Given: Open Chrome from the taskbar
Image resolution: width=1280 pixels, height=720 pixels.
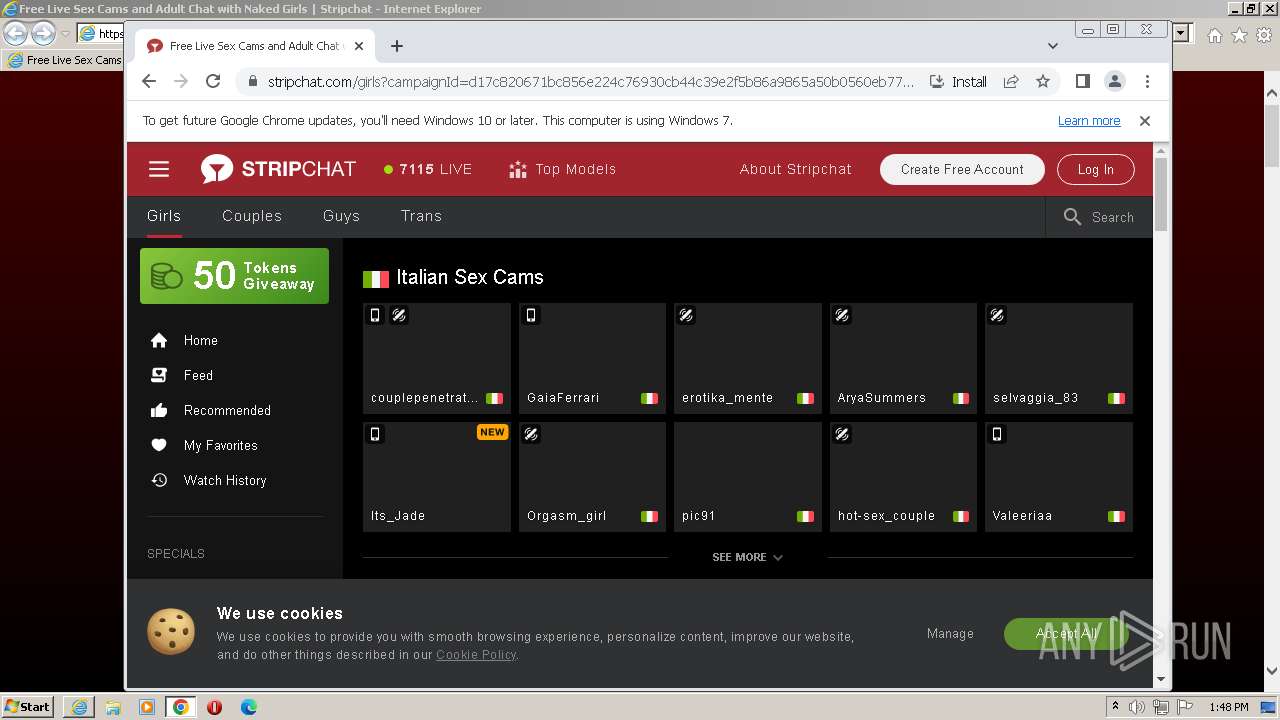Looking at the screenshot, I should coord(180,707).
